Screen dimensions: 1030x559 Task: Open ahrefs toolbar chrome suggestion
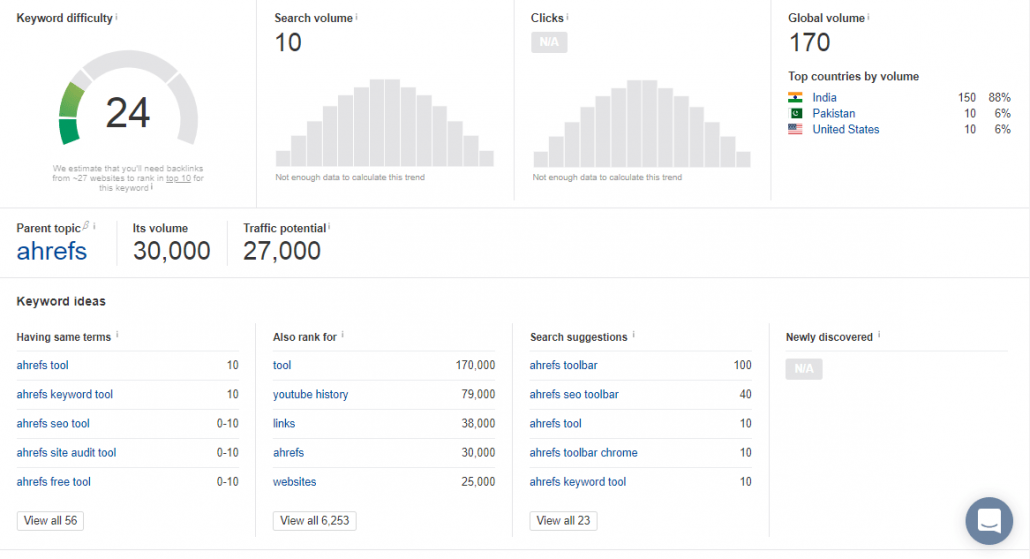tap(583, 453)
